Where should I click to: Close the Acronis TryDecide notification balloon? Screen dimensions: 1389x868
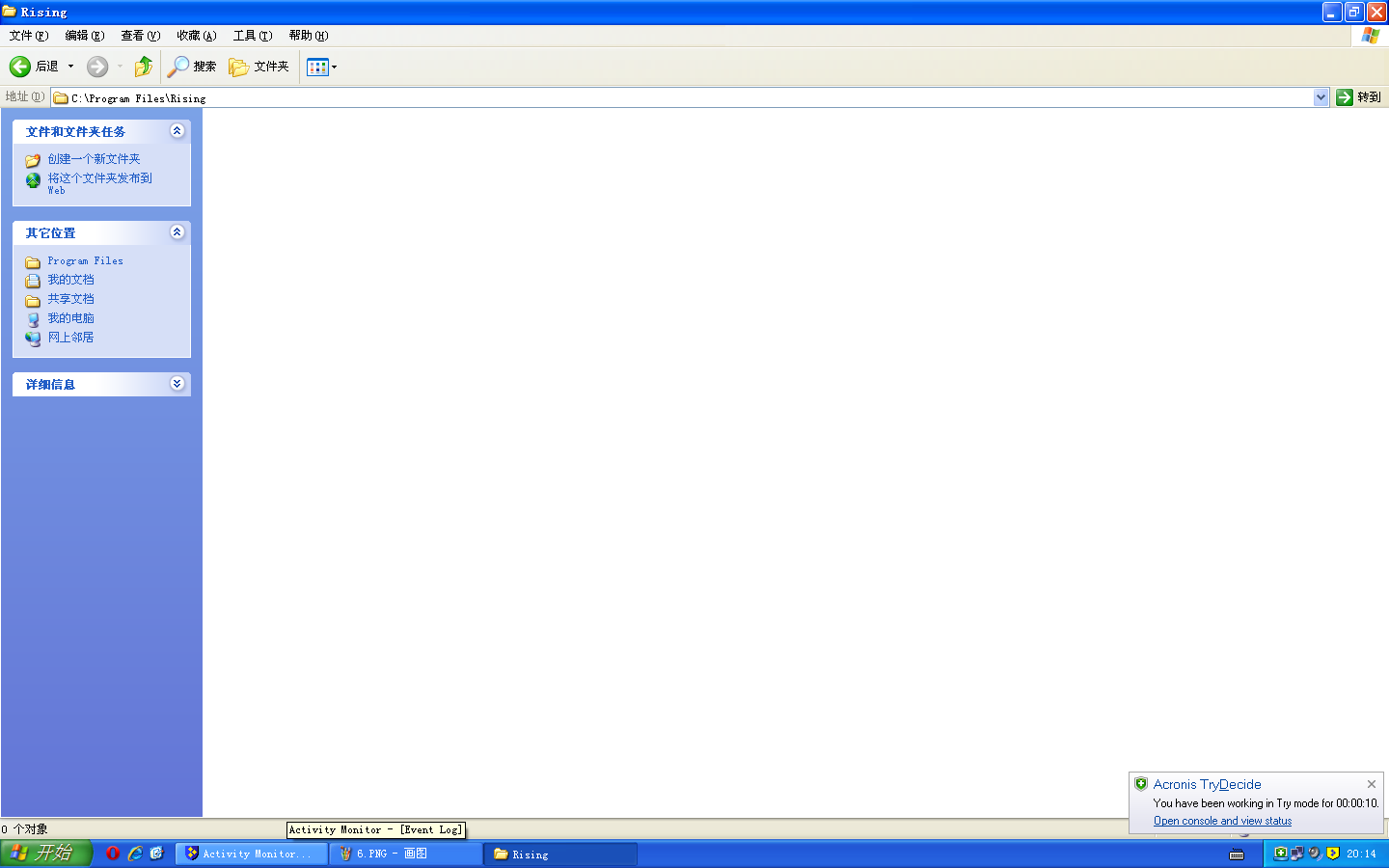1372,784
